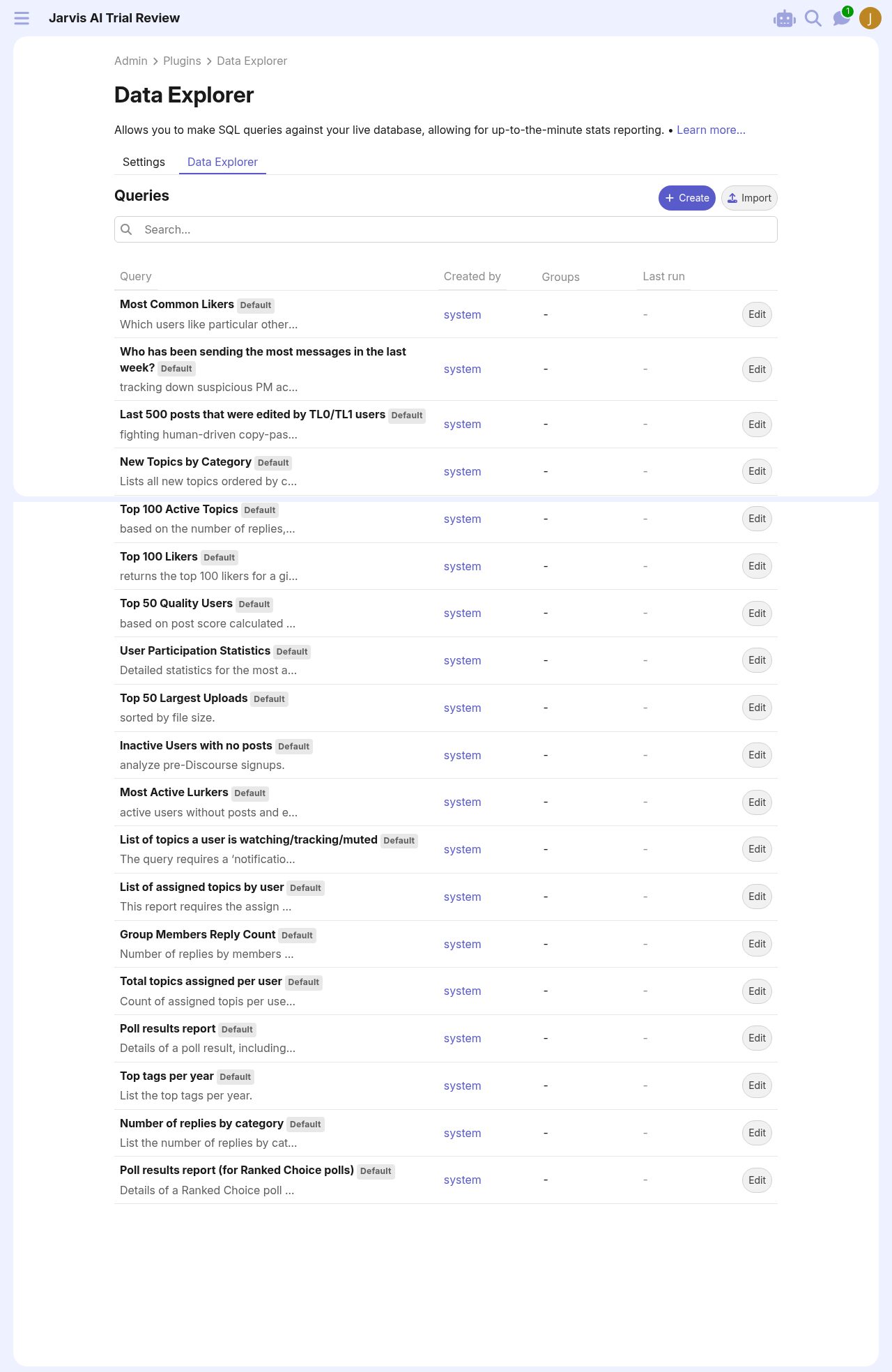Open the hamburger sidebar menu
This screenshot has height=1372, width=892.
[22, 18]
